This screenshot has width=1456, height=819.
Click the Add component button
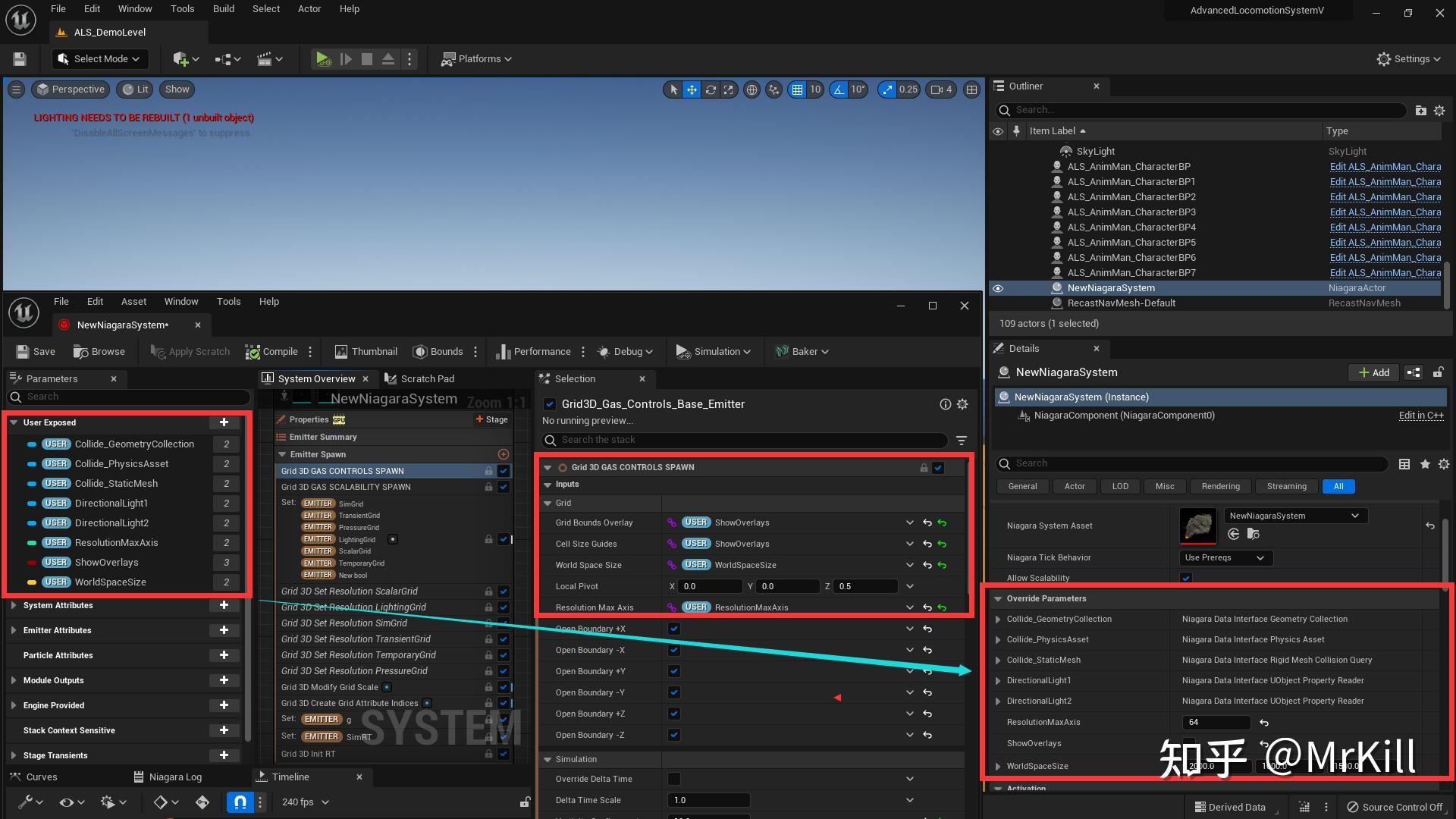tap(1373, 372)
